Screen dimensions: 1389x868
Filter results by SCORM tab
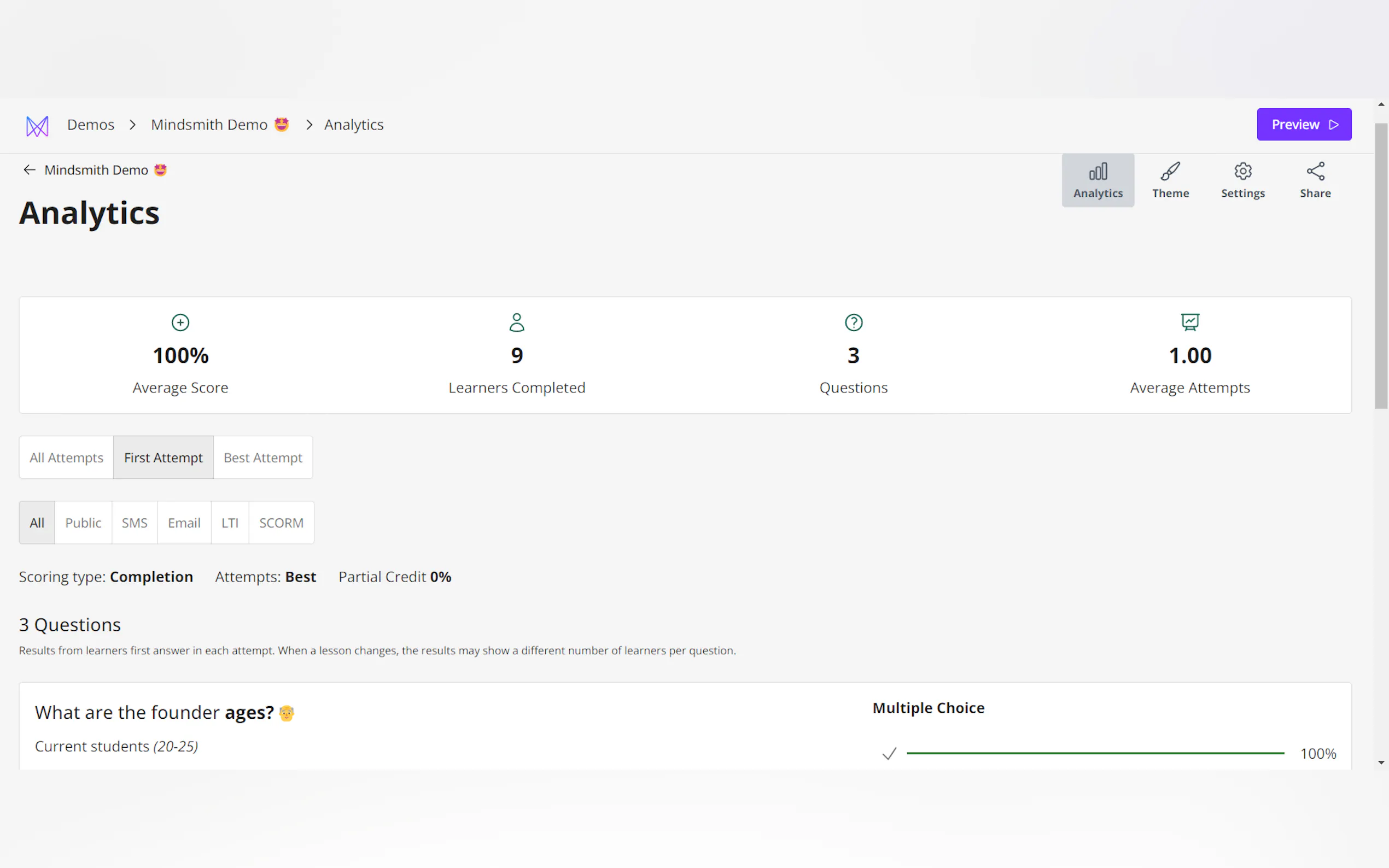[x=282, y=523]
